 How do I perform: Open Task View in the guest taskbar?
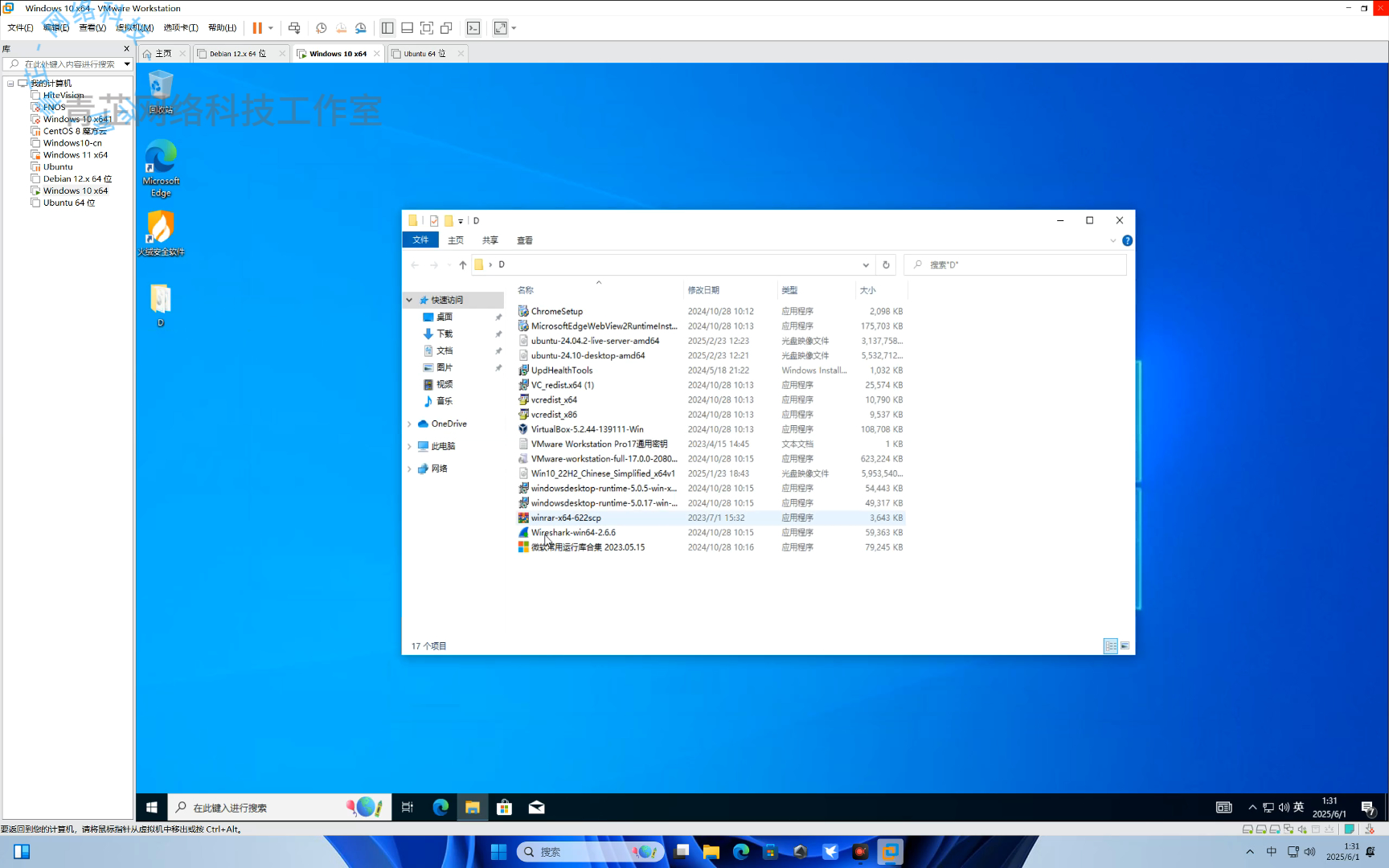tap(408, 808)
